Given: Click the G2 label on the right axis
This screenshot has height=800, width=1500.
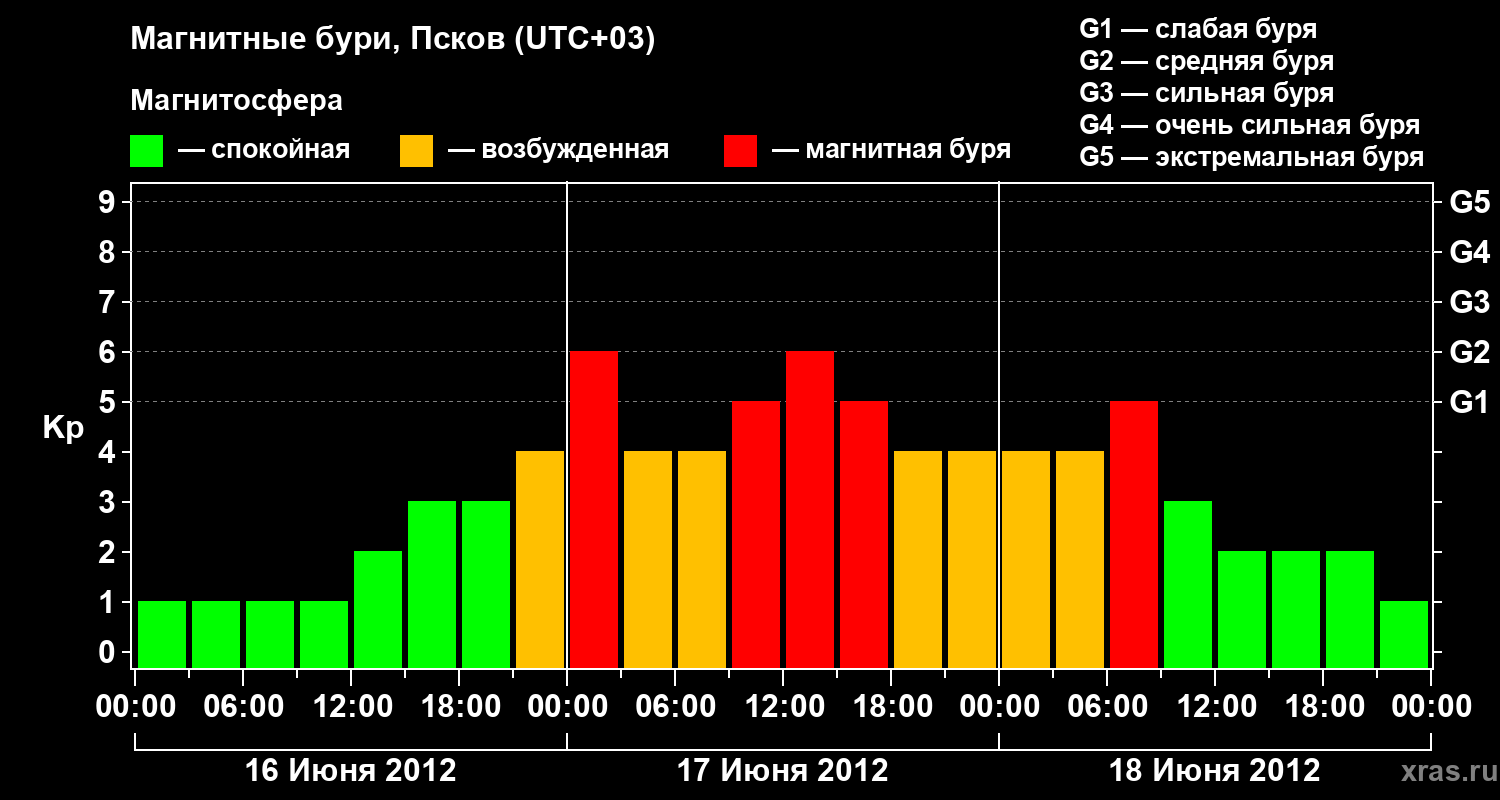Looking at the screenshot, I should click(1469, 352).
